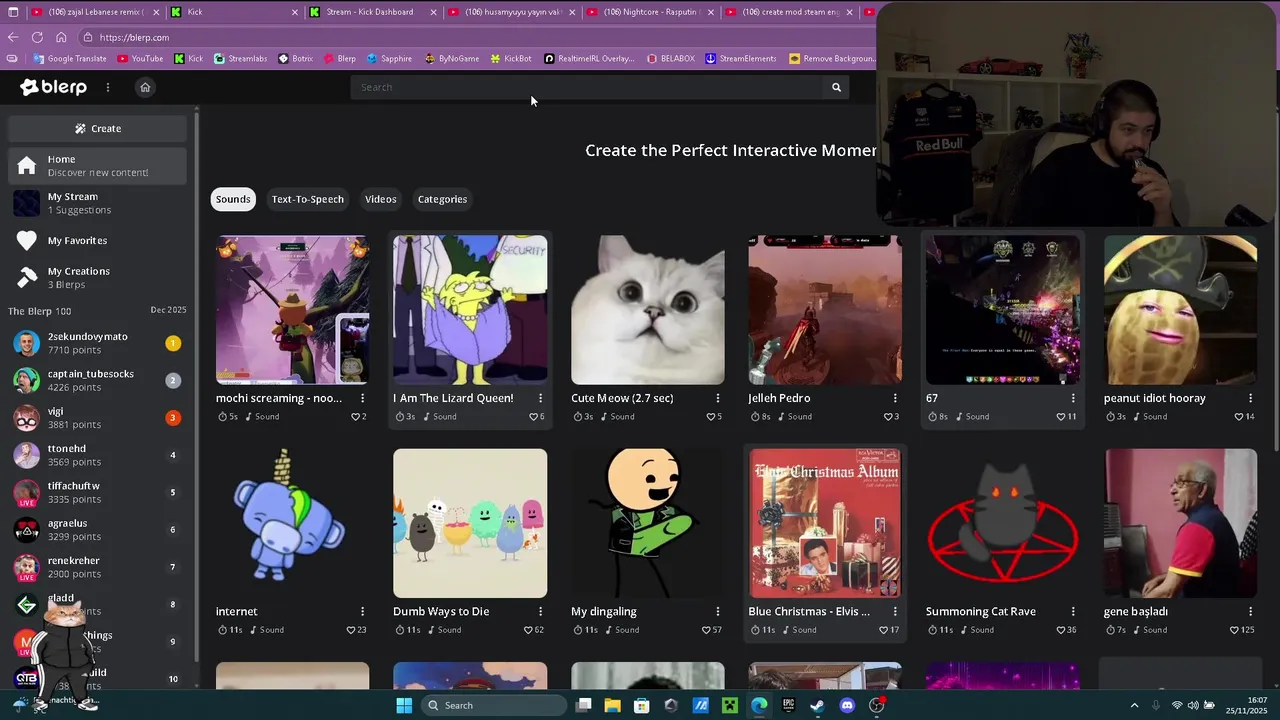Viewport: 1280px width, 720px height.
Task: Favorite the mochi screaming sound heart
Action: (355, 417)
